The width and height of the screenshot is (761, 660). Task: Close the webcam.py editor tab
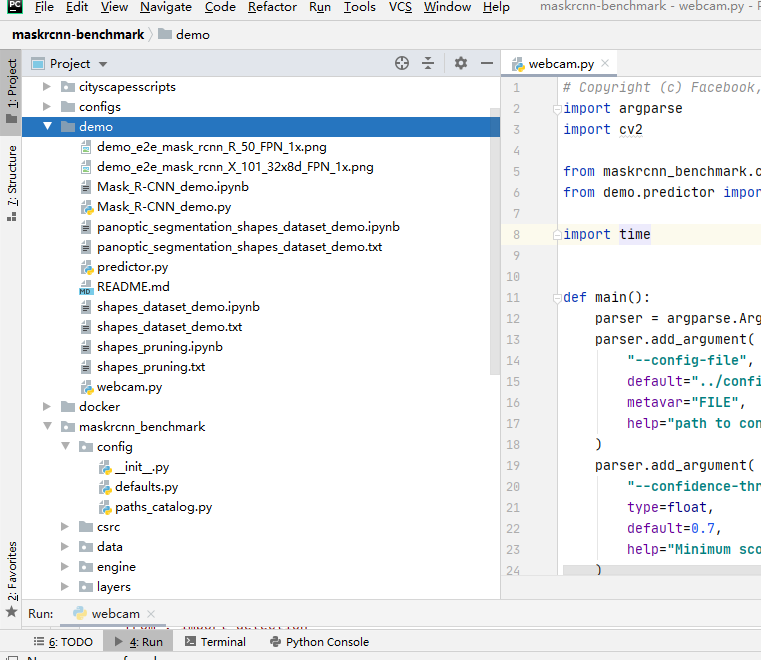[605, 63]
